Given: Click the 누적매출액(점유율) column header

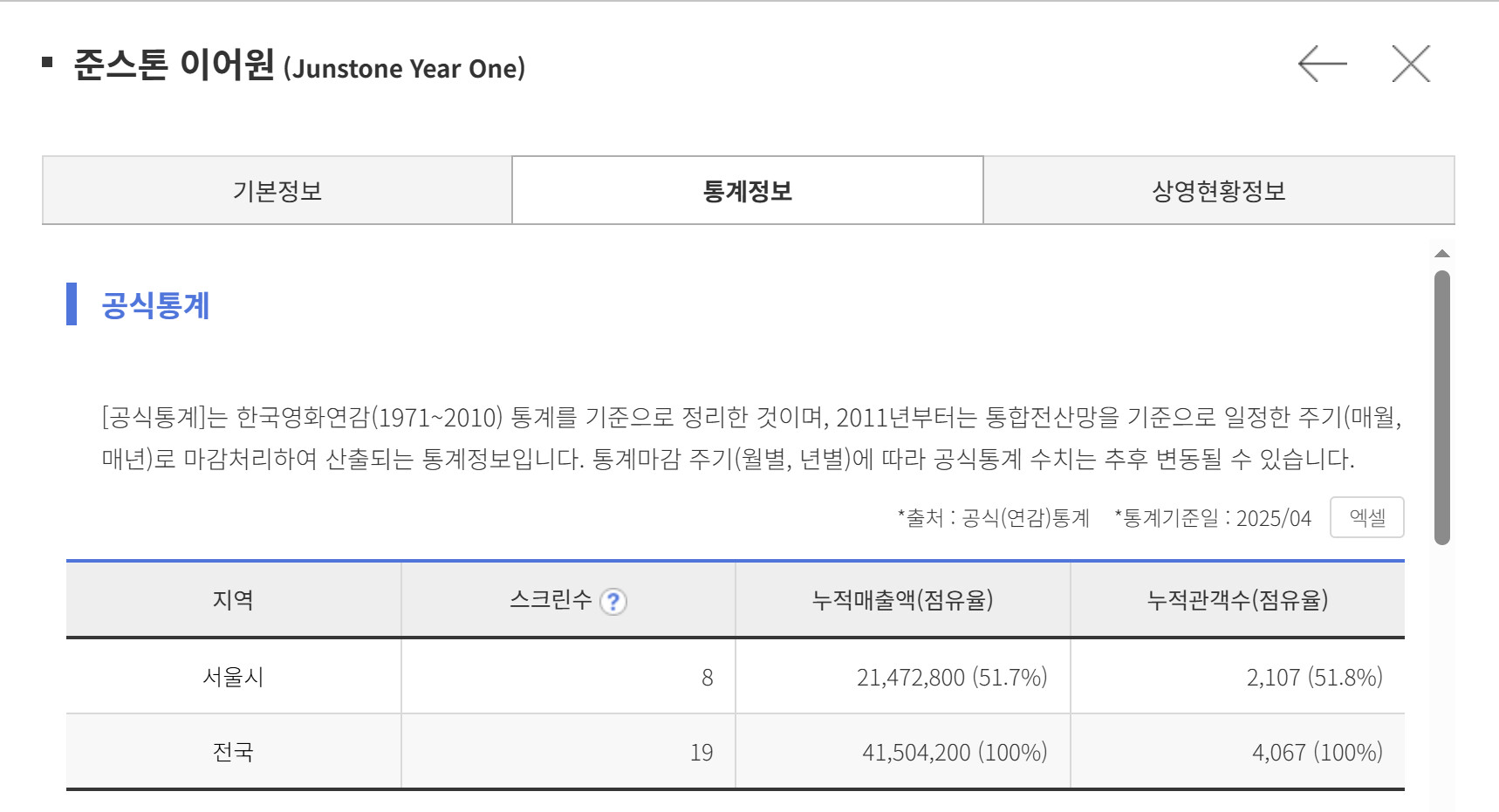Looking at the screenshot, I should 902,600.
